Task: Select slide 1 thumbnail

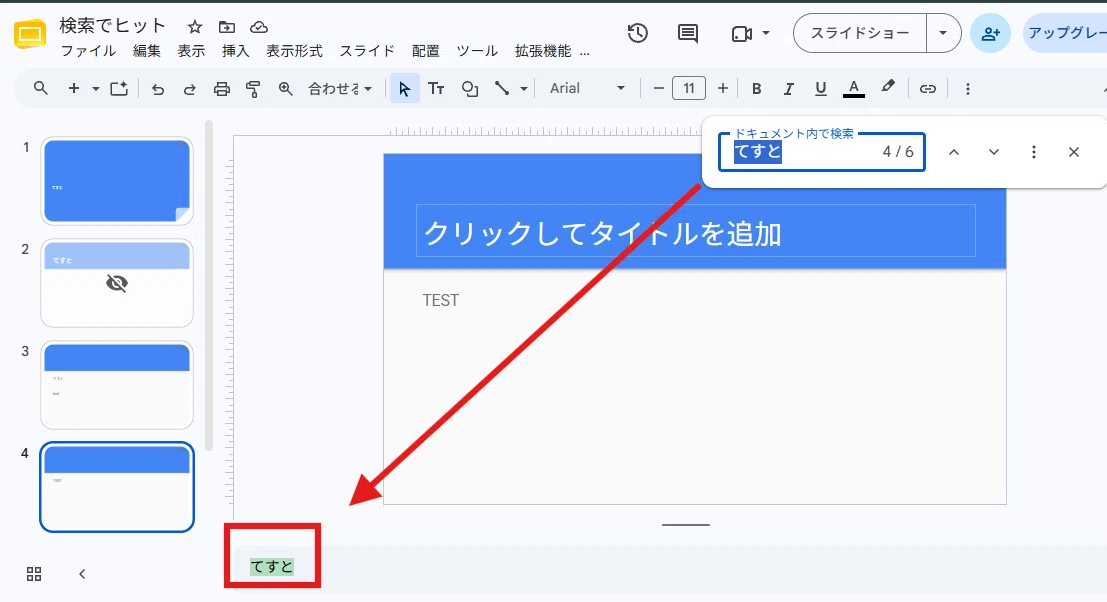Action: (x=117, y=181)
